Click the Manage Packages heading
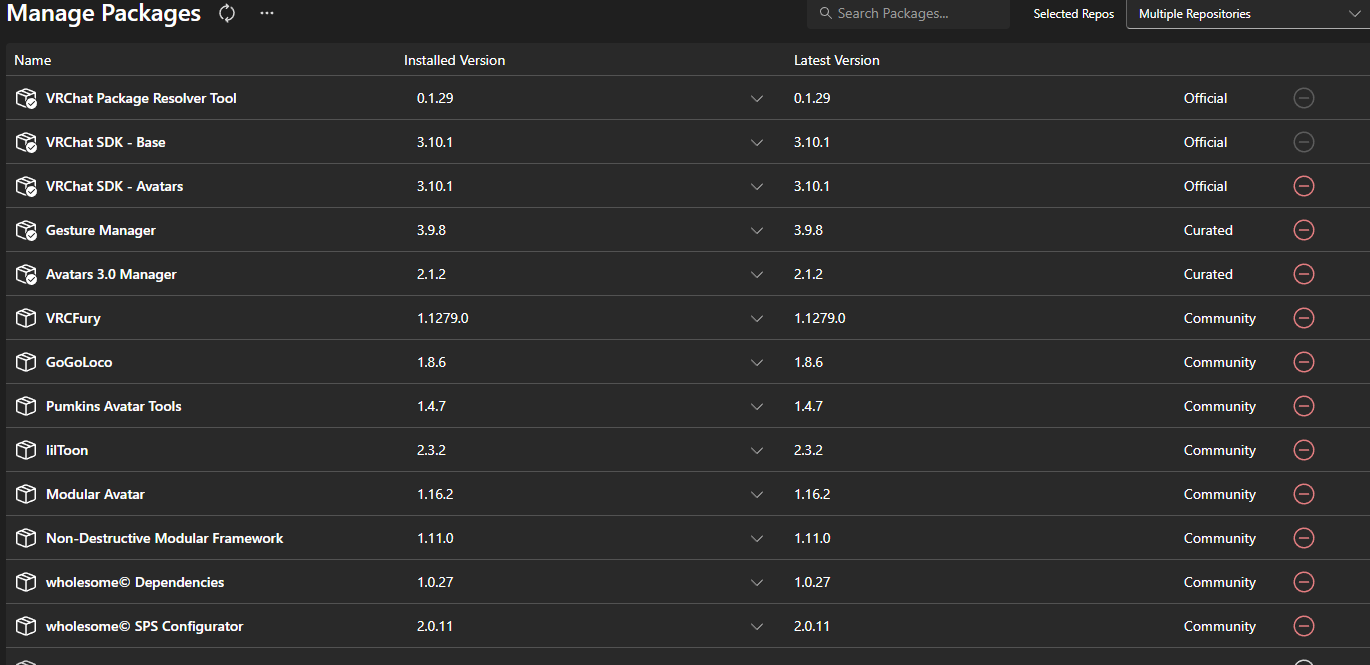Image resolution: width=1370 pixels, height=665 pixels. pyautogui.click(x=104, y=14)
